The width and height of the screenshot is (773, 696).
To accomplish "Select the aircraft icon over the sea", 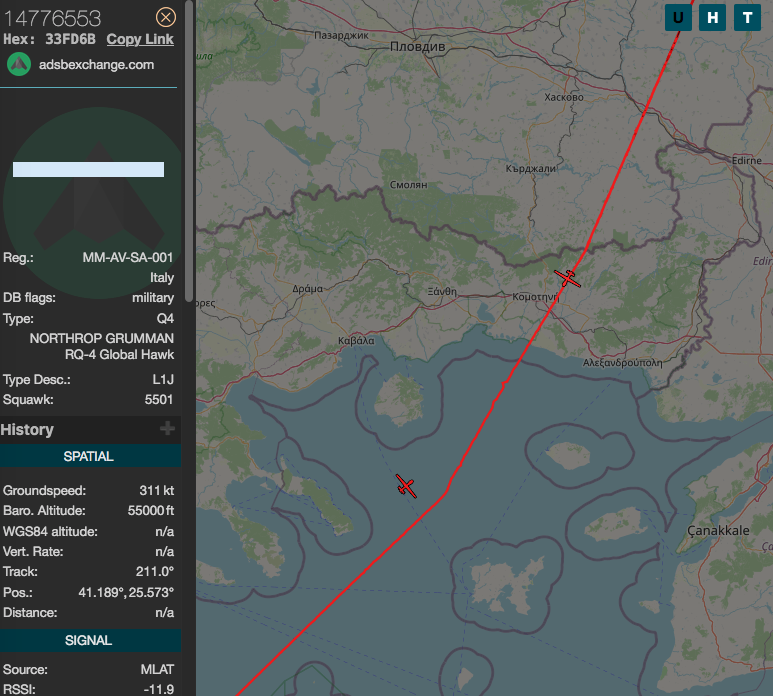I will coord(406,486).
